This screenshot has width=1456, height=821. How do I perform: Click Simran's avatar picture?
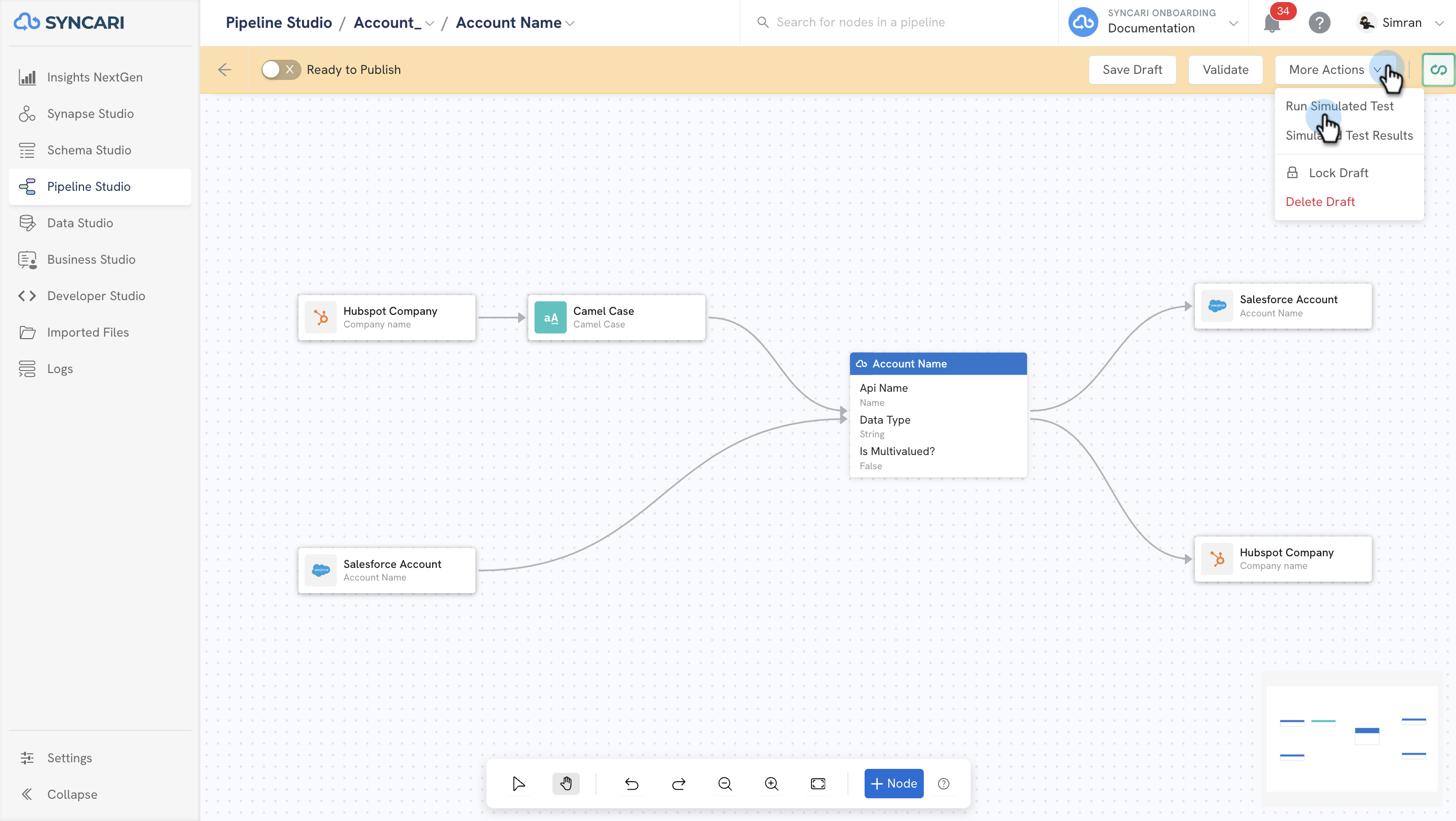pyautogui.click(x=1366, y=23)
